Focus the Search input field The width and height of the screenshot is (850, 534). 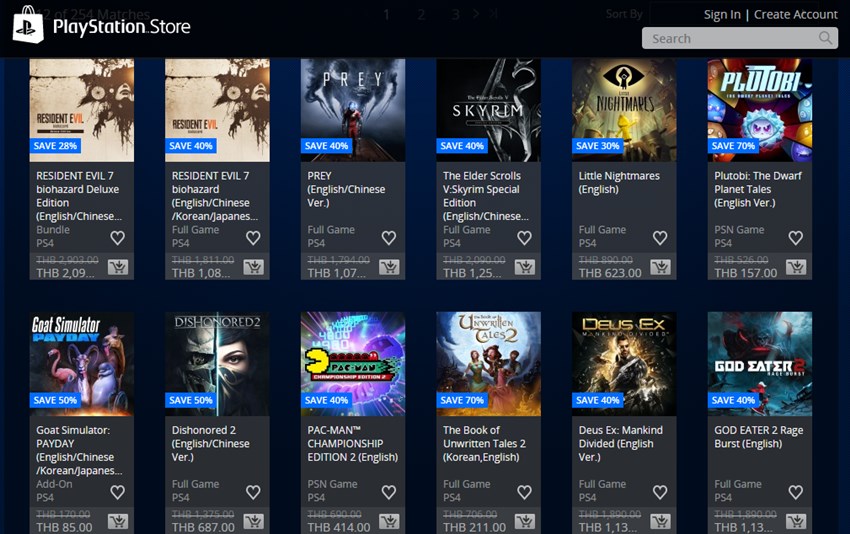(x=740, y=38)
